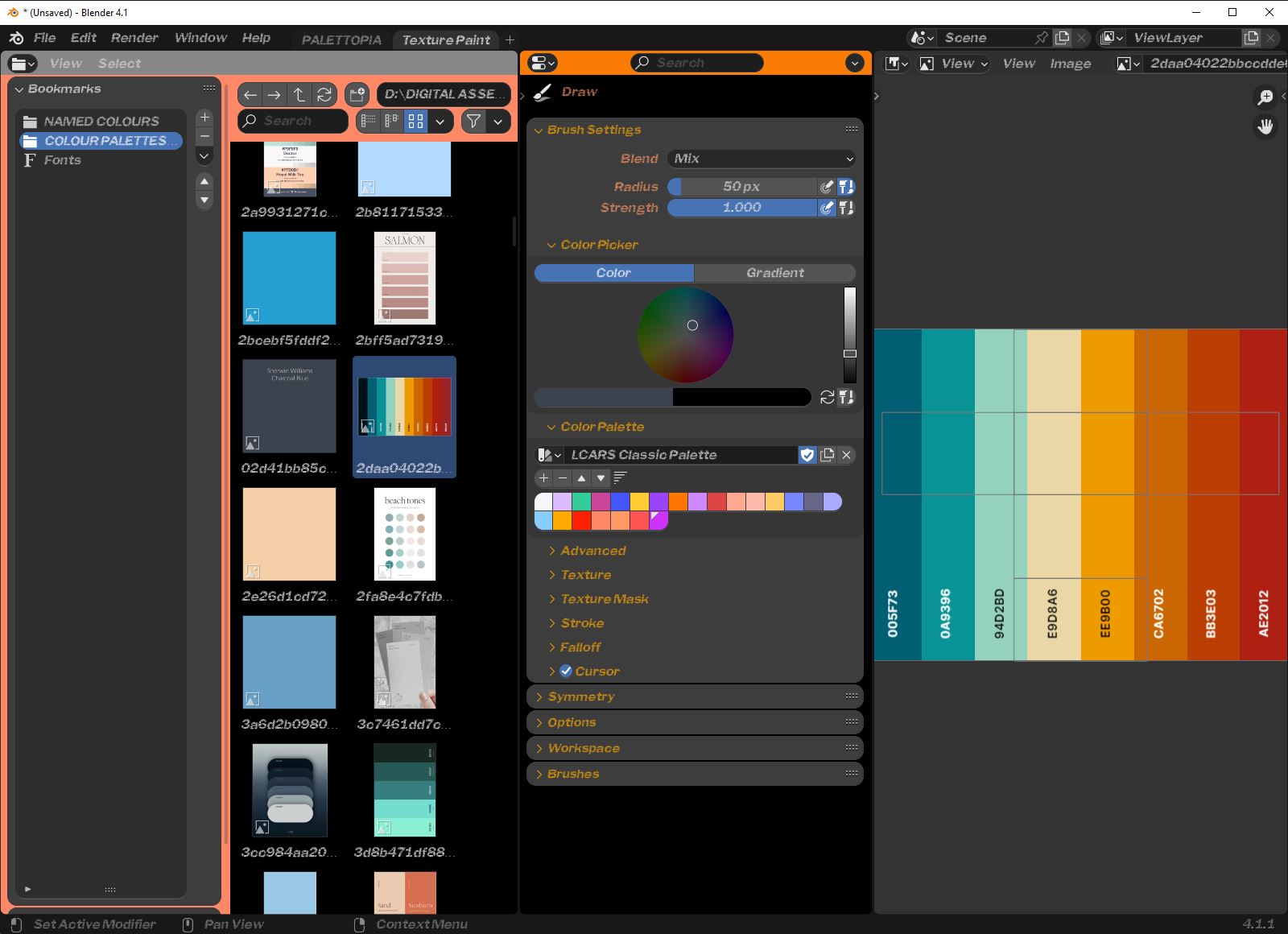
Task: Refresh the file browser list
Action: click(x=324, y=95)
